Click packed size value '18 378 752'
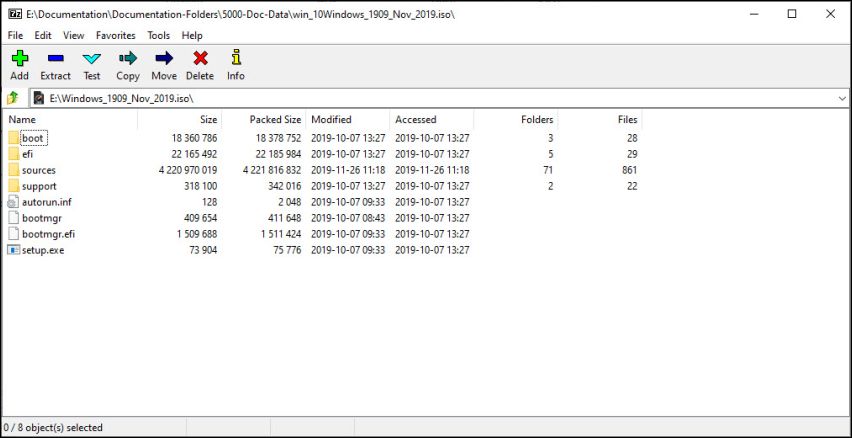The image size is (852, 438). point(278,138)
